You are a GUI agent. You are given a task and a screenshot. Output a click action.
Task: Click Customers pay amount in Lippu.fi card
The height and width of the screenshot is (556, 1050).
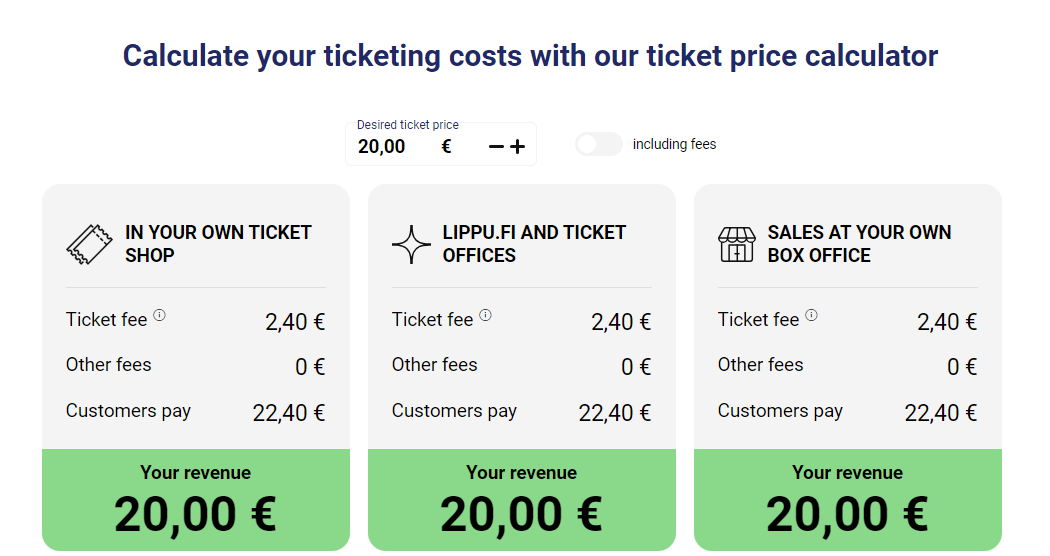(615, 413)
